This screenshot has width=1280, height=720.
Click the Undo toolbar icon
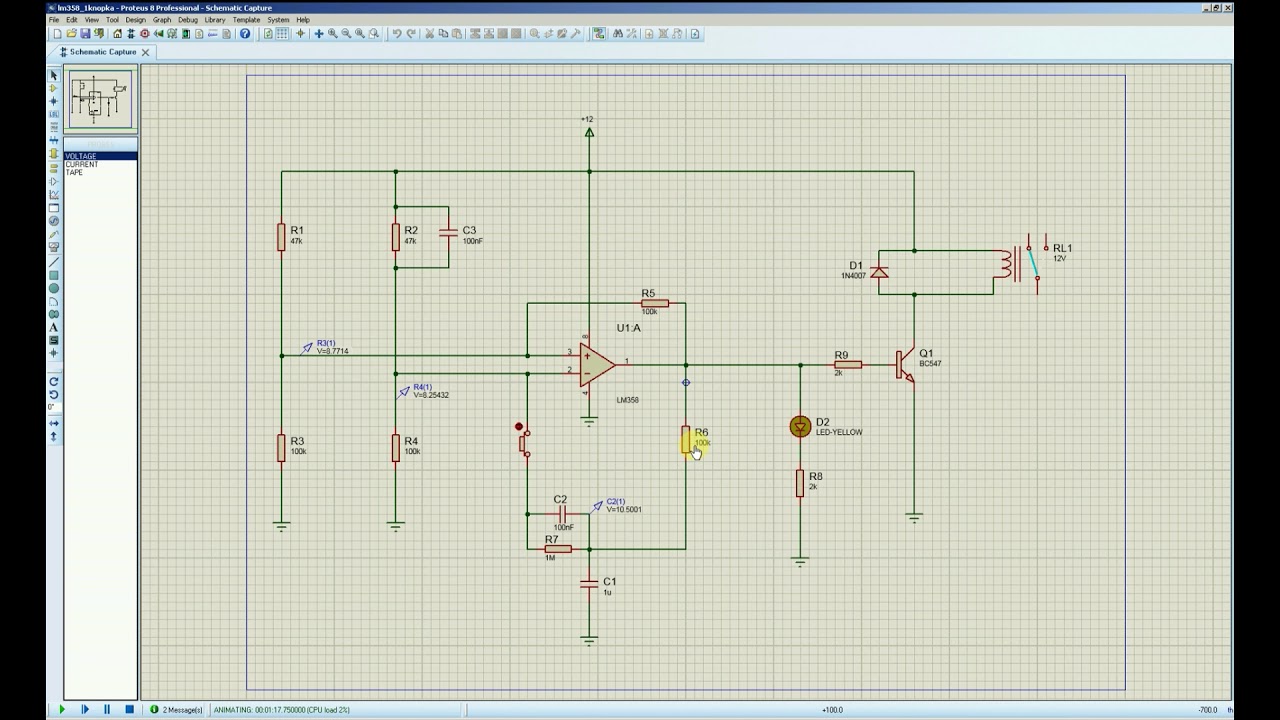(397, 33)
